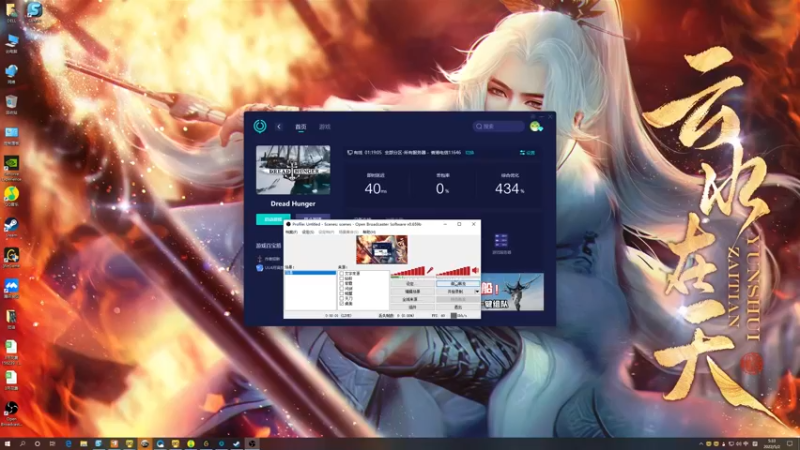Uncheck the last checked source in OBS
Image resolution: width=800 pixels, height=450 pixels.
pos(341,304)
